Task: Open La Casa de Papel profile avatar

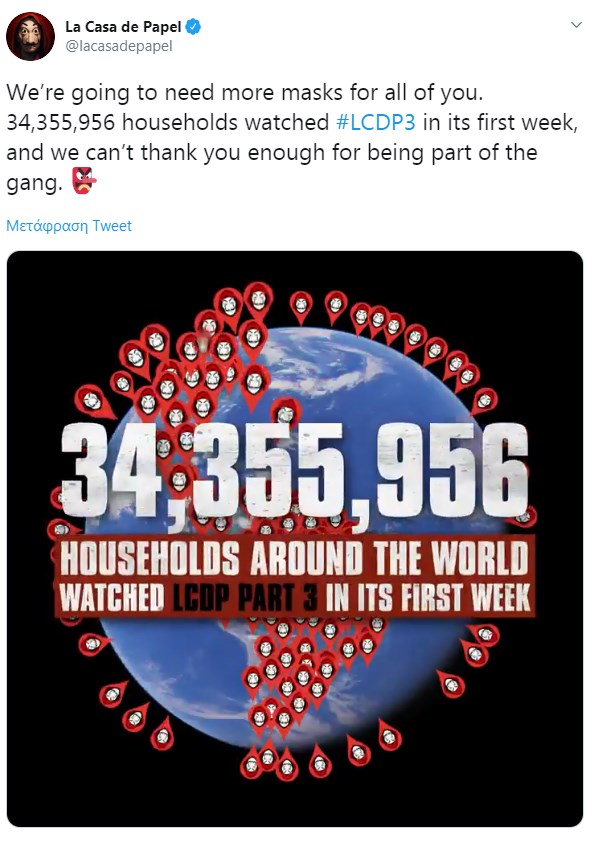Action: [30, 36]
